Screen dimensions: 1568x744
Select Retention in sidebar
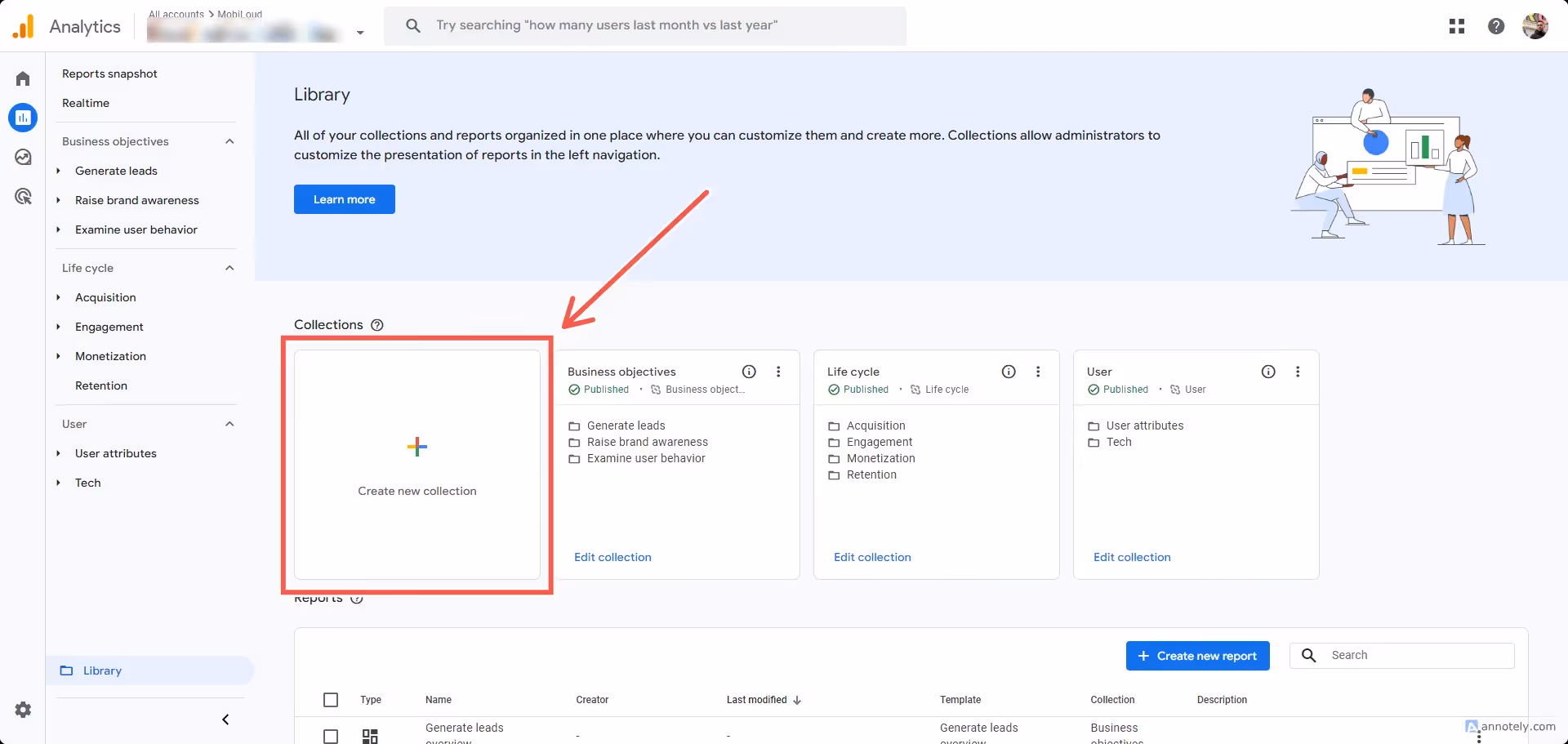[101, 385]
